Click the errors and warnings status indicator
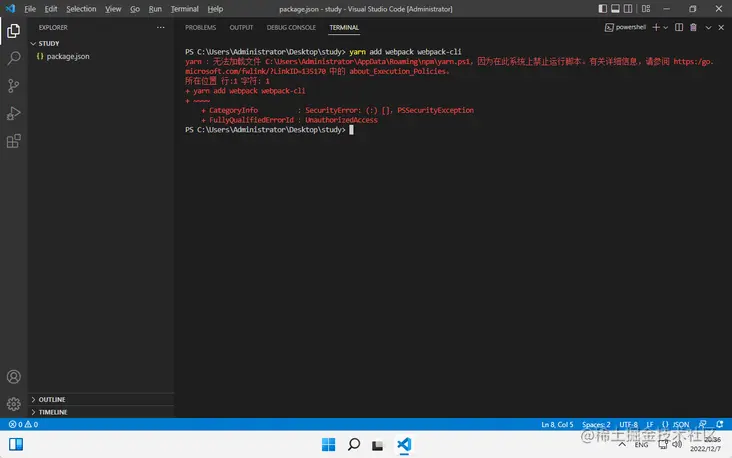The height and width of the screenshot is (458, 732). tap(23, 424)
